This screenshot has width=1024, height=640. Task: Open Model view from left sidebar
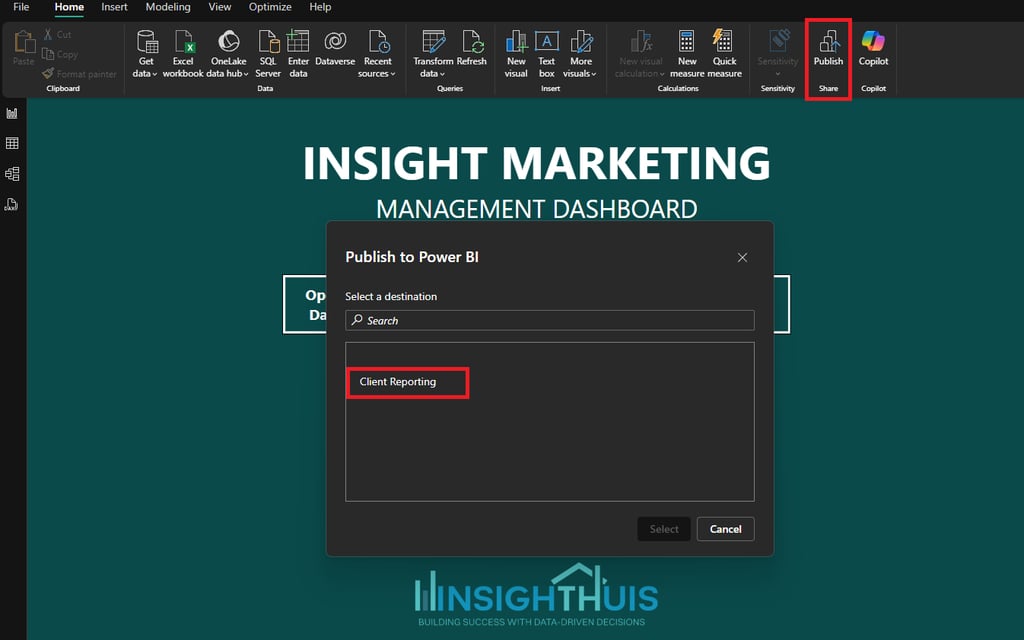point(12,174)
